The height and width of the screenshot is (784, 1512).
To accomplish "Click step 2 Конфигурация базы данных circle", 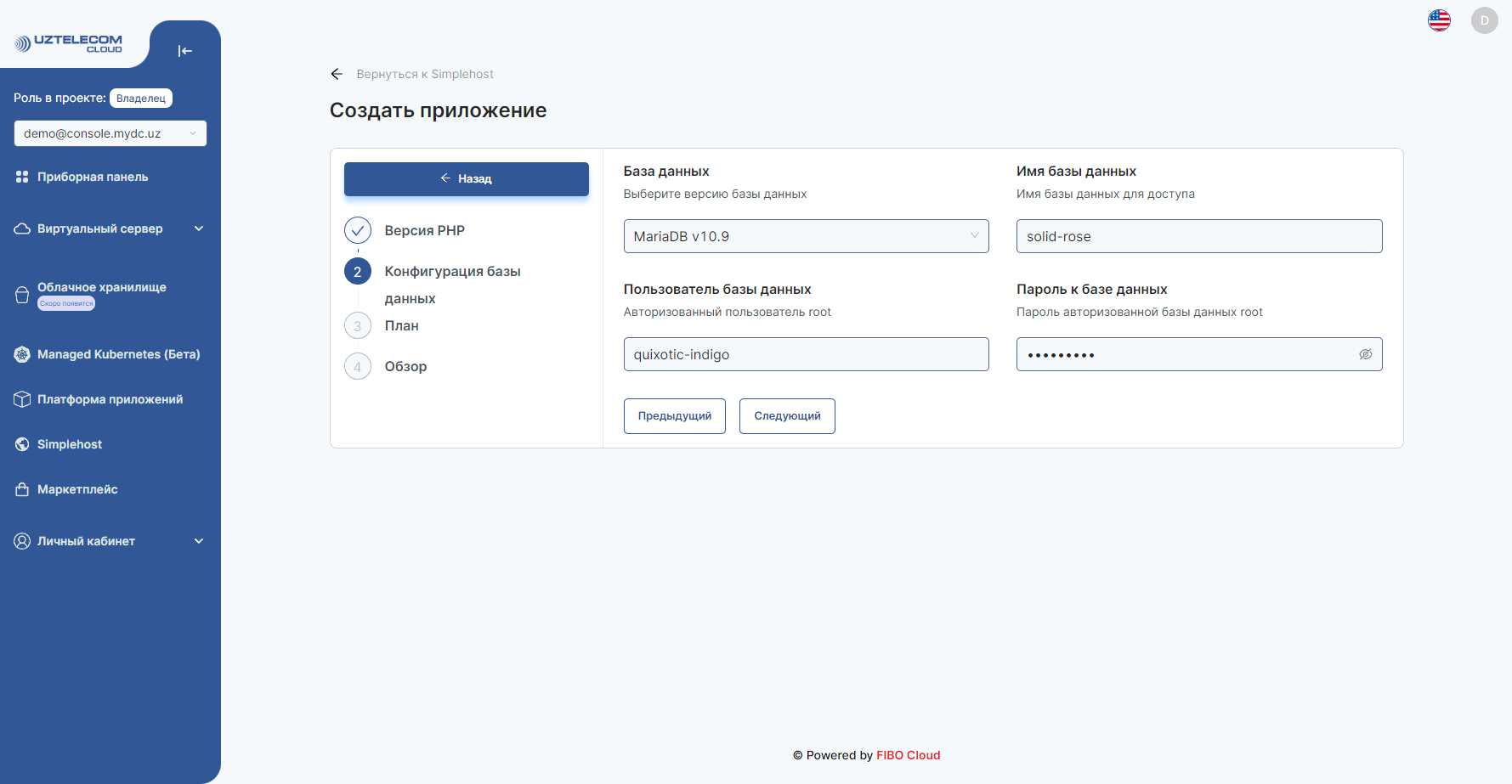I will click(357, 271).
